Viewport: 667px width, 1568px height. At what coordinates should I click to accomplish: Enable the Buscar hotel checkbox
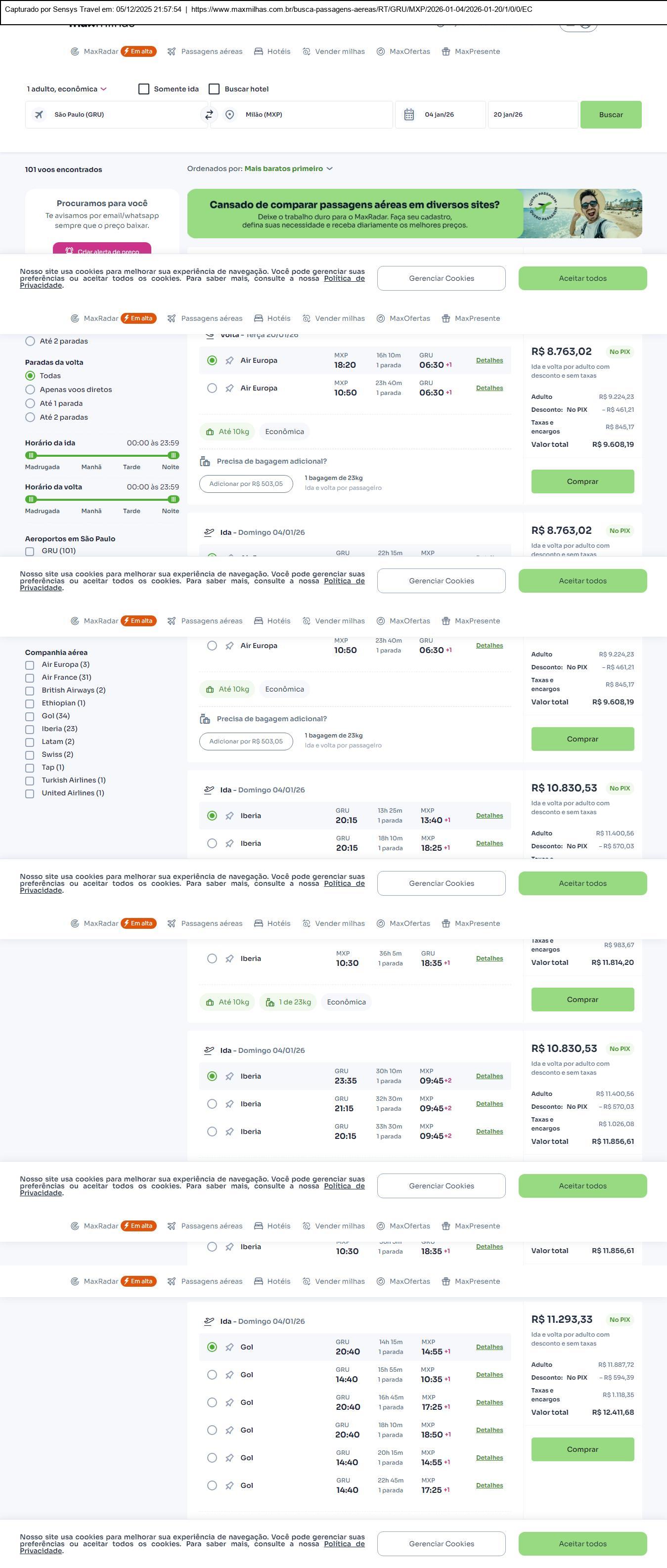point(214,89)
